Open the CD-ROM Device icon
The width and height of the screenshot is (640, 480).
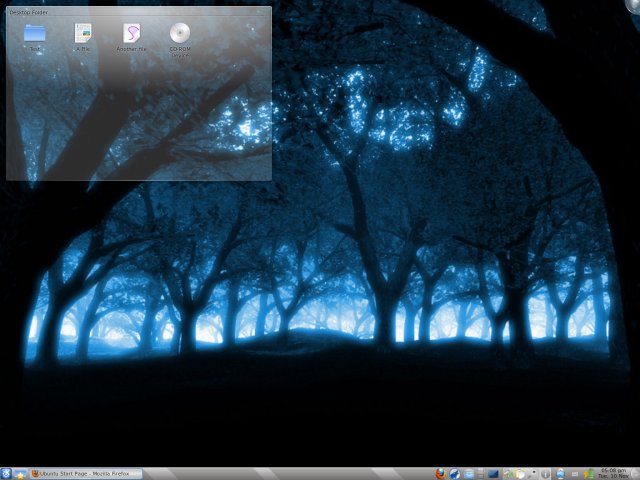tap(180, 33)
